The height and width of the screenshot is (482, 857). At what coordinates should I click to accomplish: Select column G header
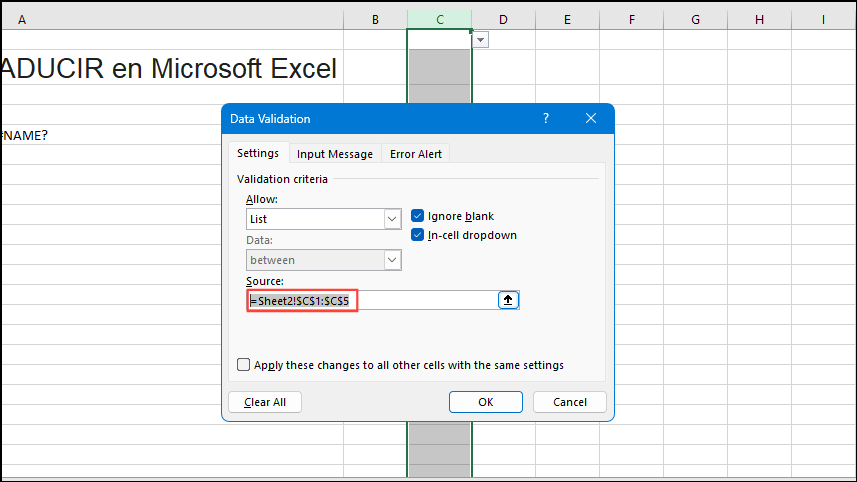695,20
